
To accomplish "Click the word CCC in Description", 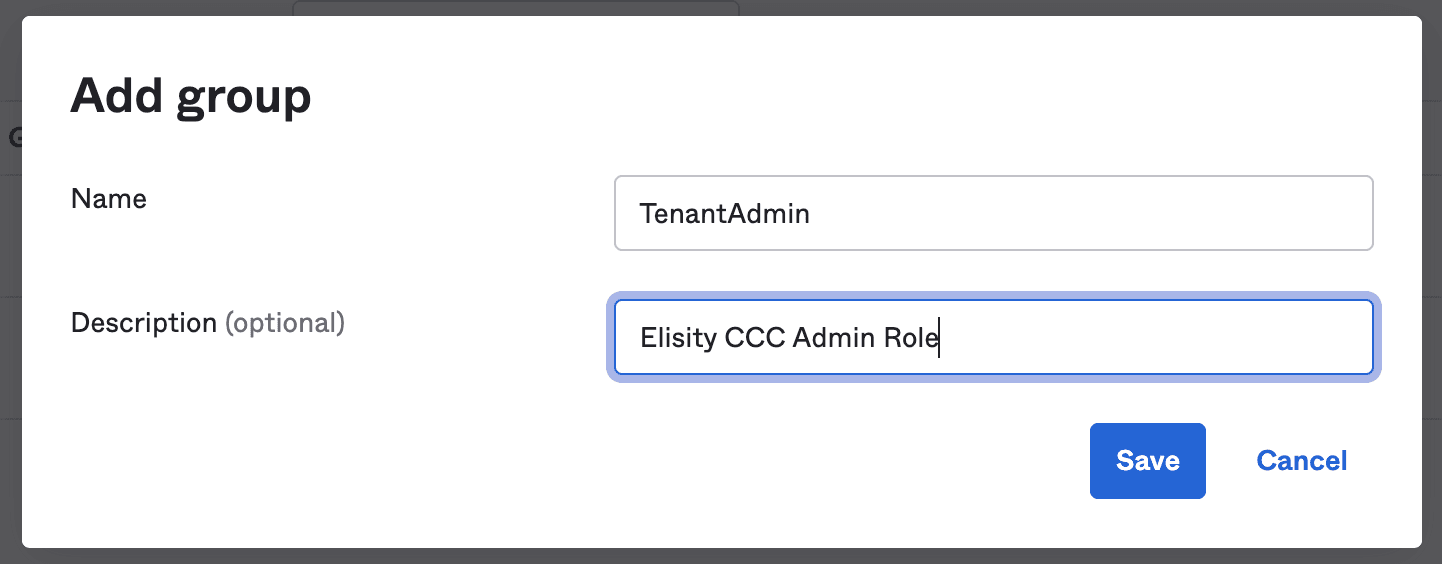I will 754,338.
